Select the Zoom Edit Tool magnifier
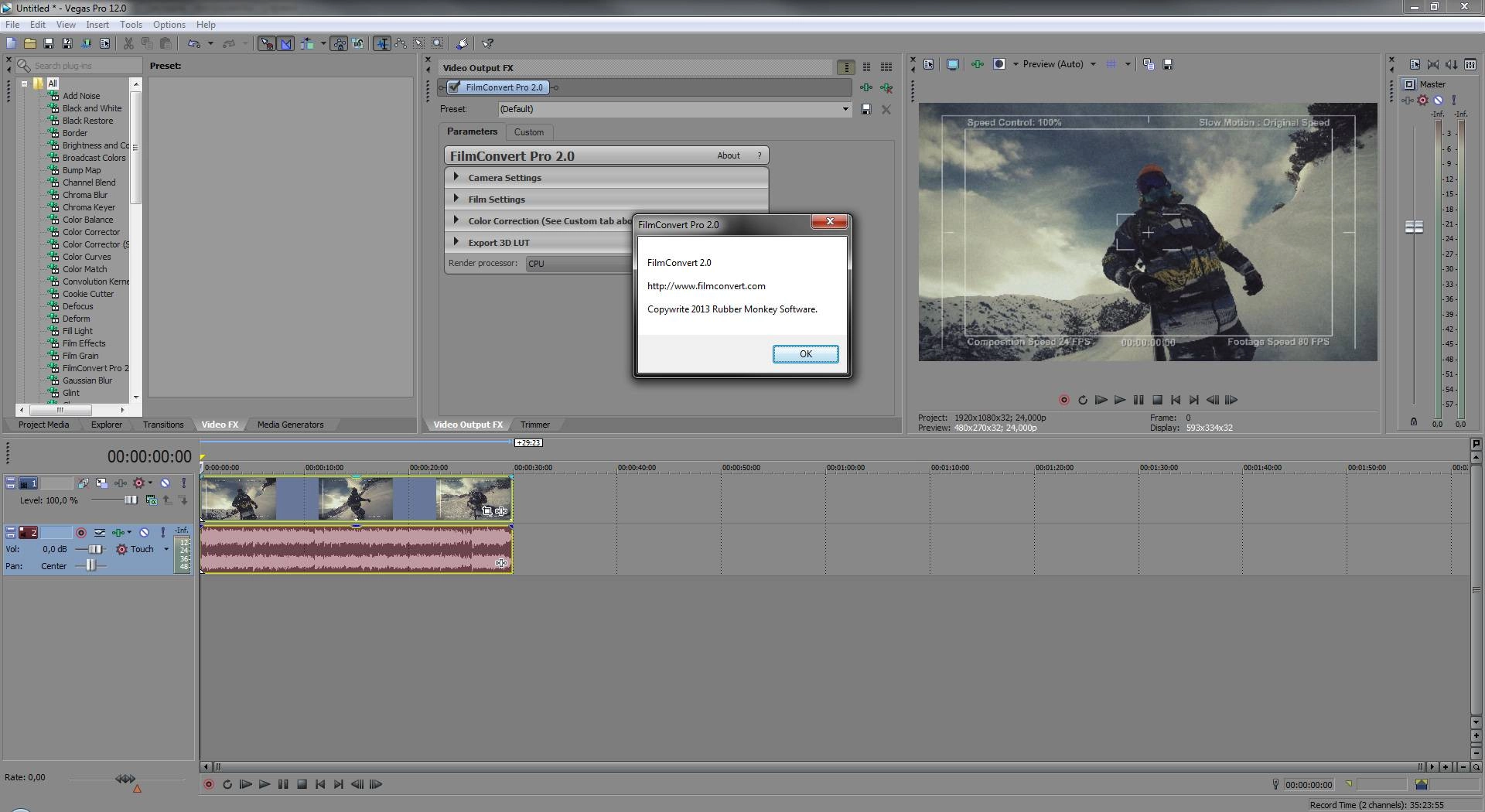Image resolution: width=1485 pixels, height=812 pixels. [x=438, y=43]
